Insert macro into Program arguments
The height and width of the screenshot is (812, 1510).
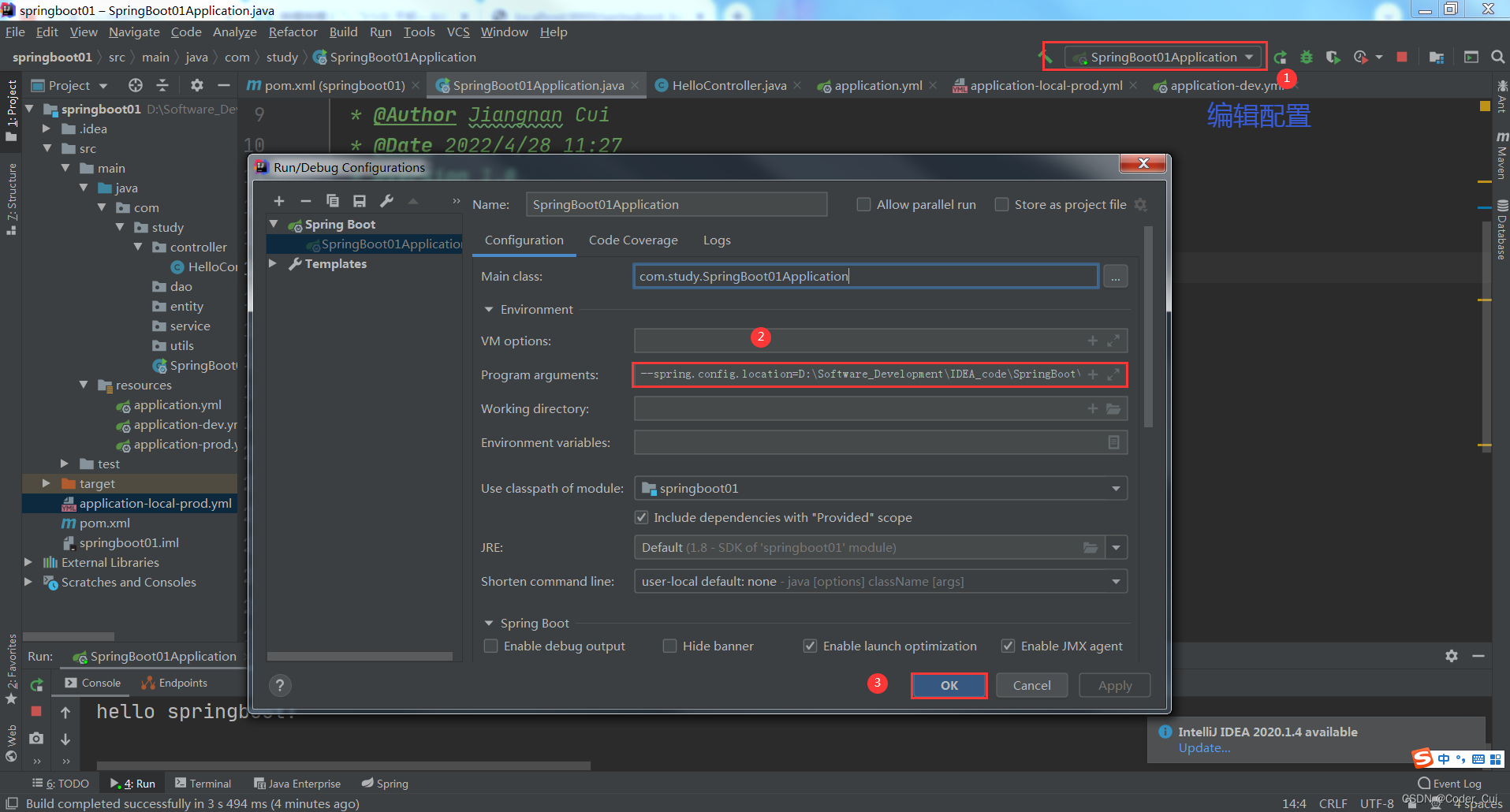(x=1093, y=375)
